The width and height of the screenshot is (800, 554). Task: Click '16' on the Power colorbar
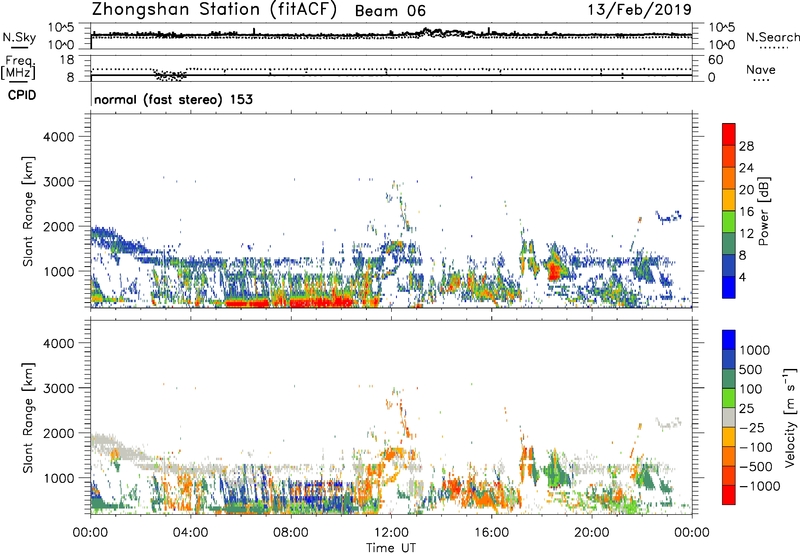(746, 212)
